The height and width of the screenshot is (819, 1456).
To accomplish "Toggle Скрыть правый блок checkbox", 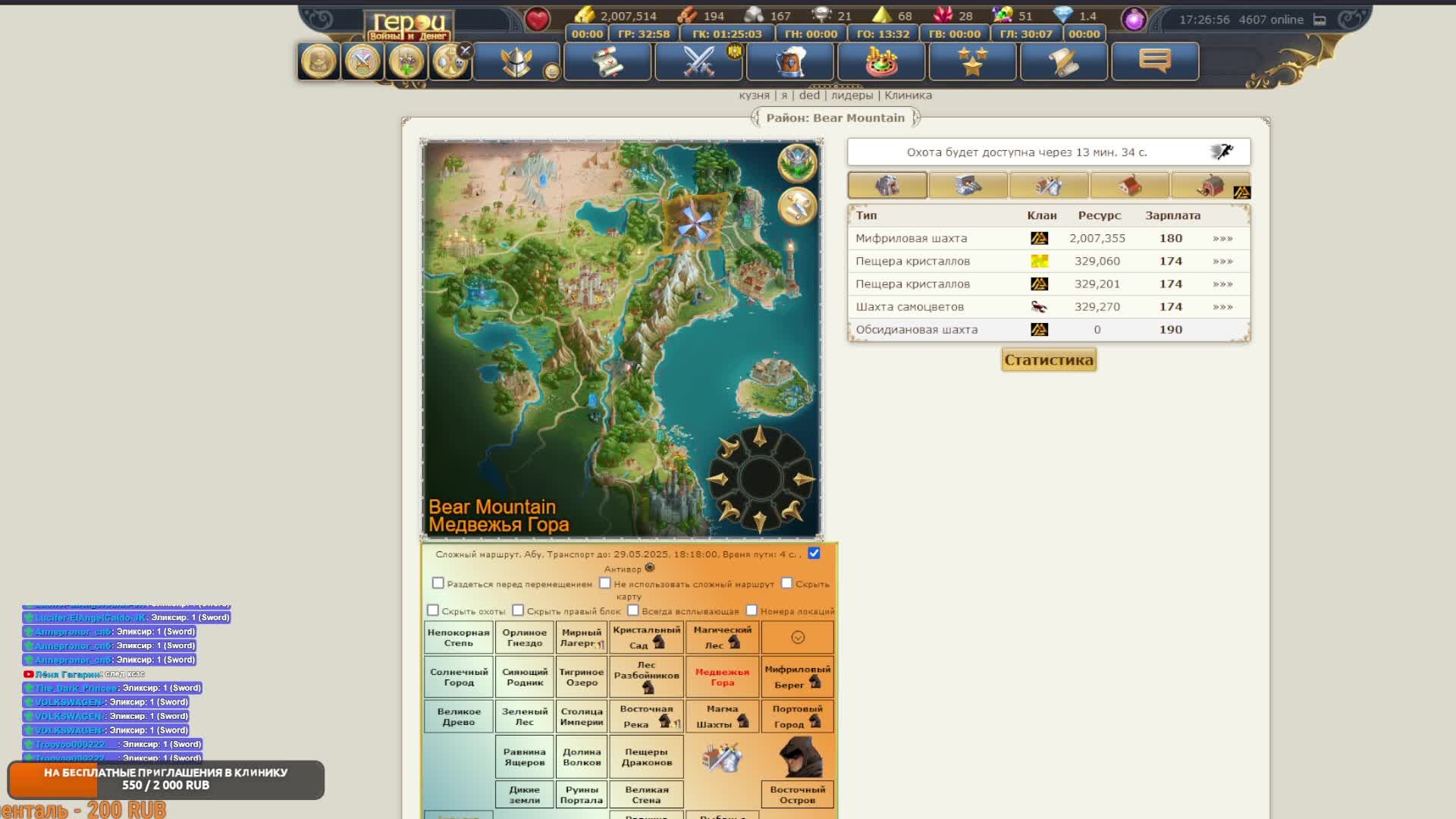I will click(x=518, y=610).
